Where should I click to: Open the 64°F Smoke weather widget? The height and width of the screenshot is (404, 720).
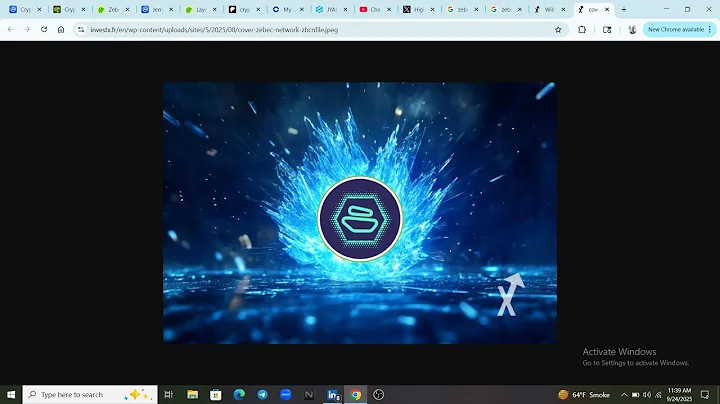[x=584, y=394]
